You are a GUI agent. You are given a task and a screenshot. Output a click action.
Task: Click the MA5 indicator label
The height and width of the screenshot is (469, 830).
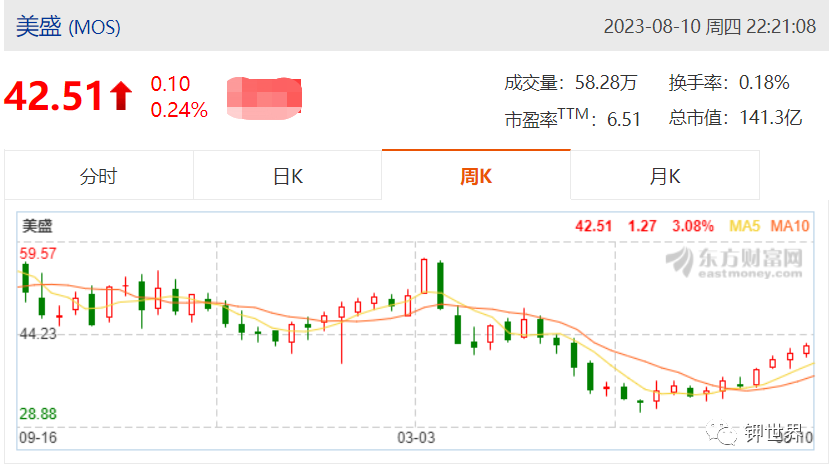(x=744, y=226)
